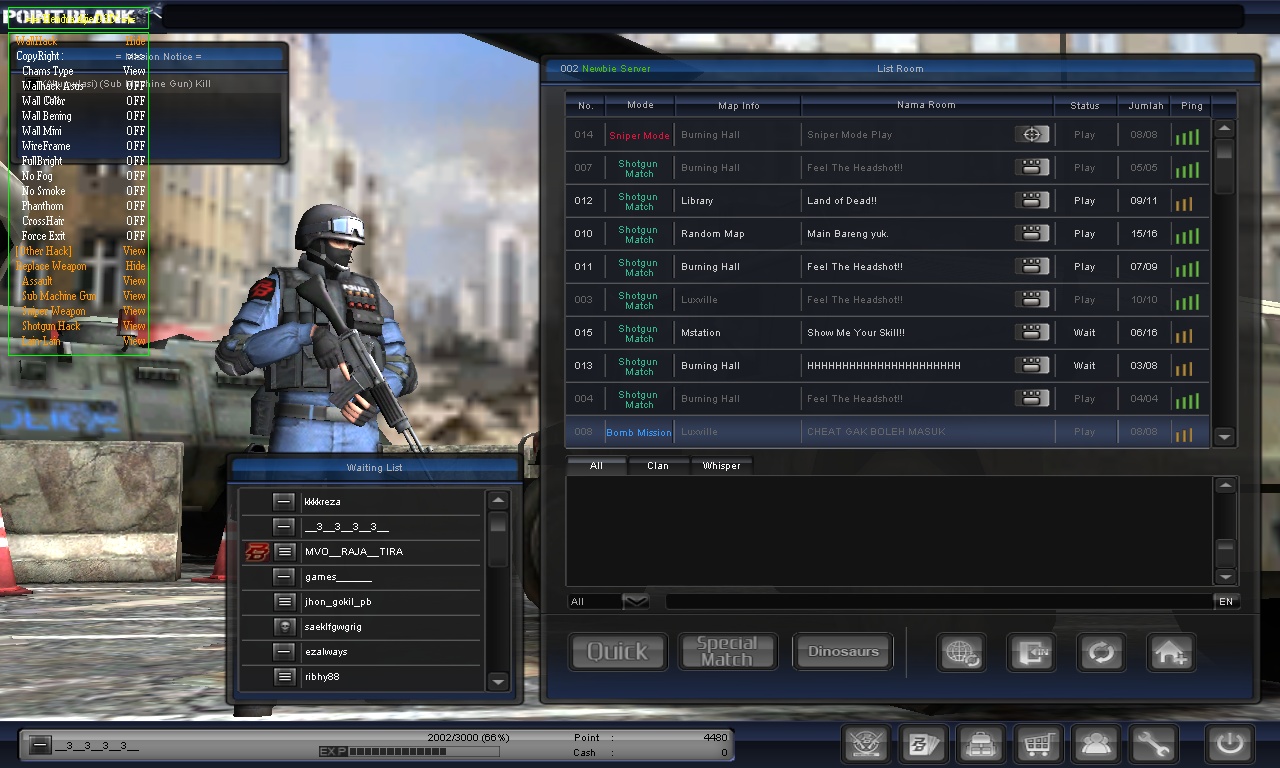Screen dimensions: 1280x768
Task: Select CHEAT GAK BOLEH MASUK room
Action: [x=888, y=432]
